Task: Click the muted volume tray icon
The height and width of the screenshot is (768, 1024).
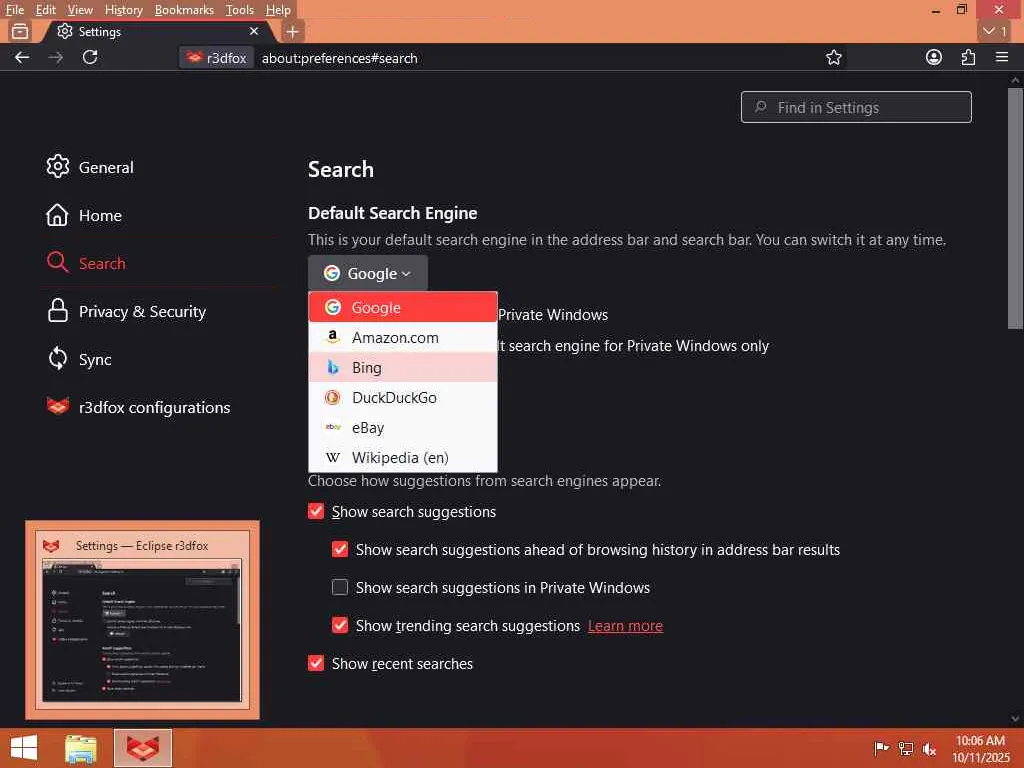Action: [x=929, y=748]
